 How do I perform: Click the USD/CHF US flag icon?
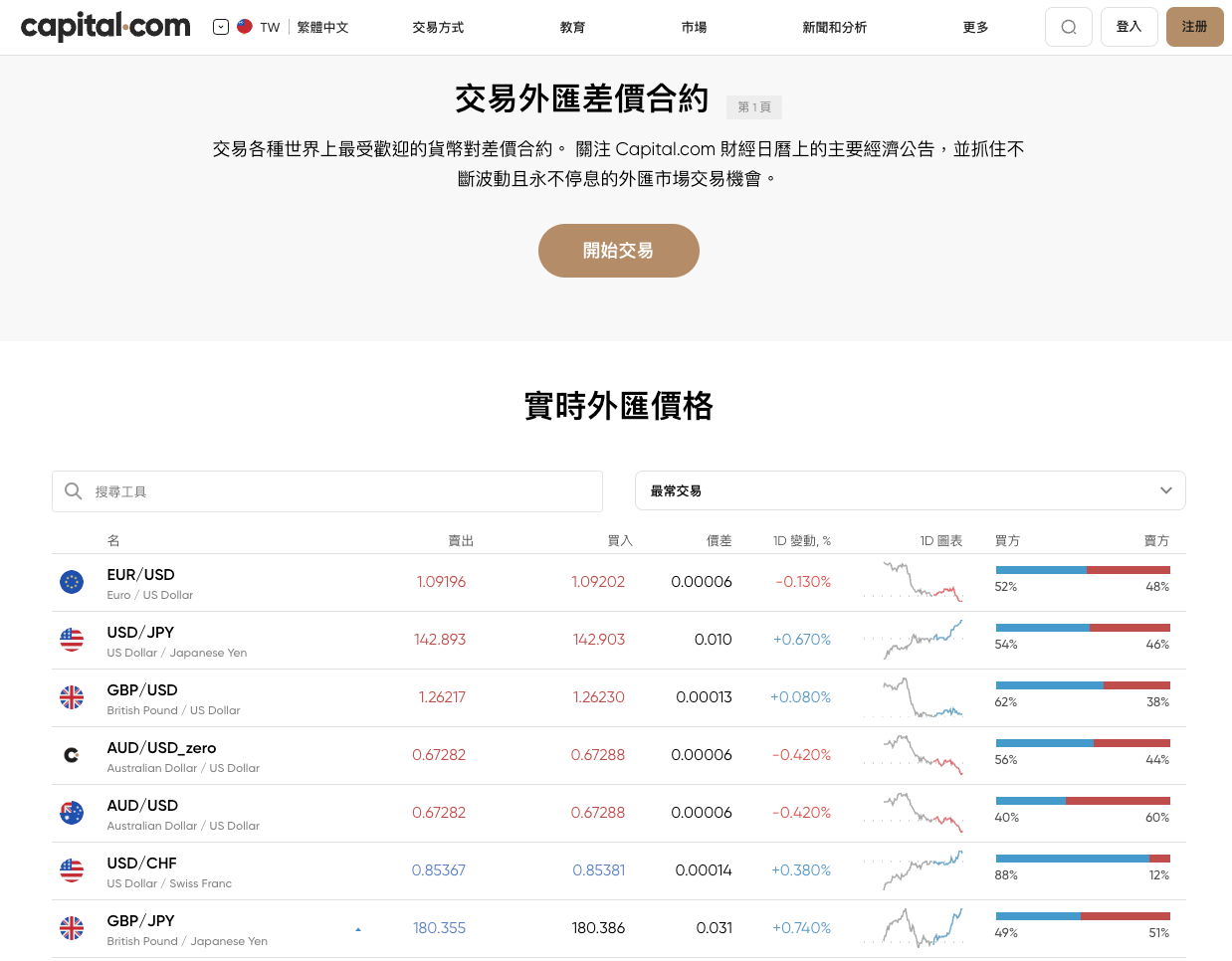point(72,870)
